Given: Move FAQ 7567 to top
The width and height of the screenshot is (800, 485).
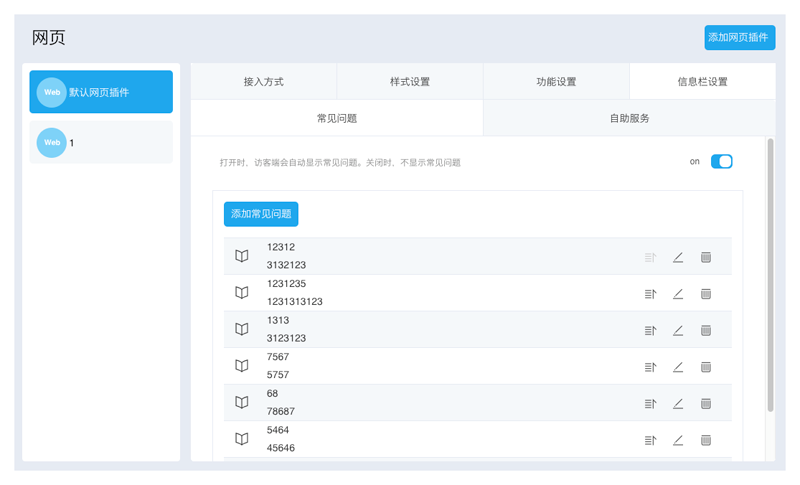Looking at the screenshot, I should 650,367.
